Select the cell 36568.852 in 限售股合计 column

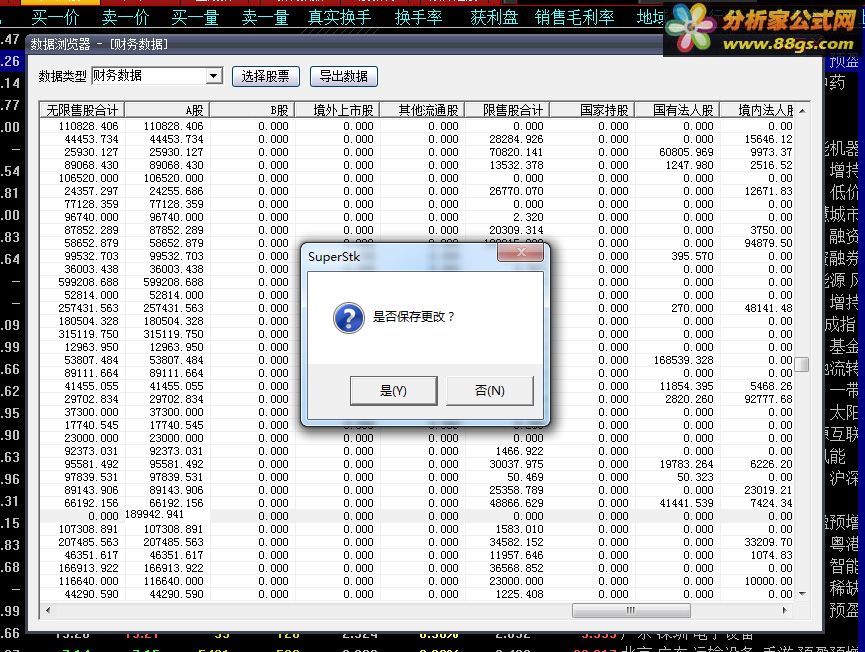click(516, 568)
